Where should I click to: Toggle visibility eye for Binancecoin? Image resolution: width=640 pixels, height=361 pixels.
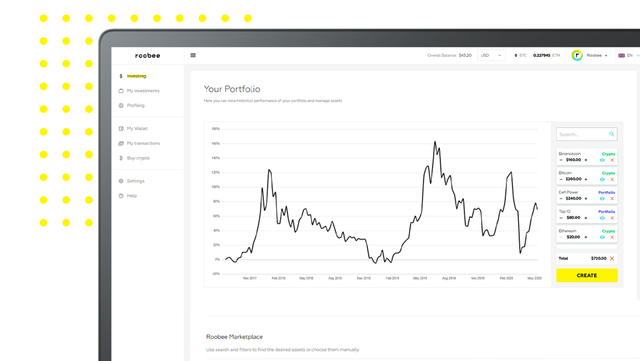(x=602, y=160)
